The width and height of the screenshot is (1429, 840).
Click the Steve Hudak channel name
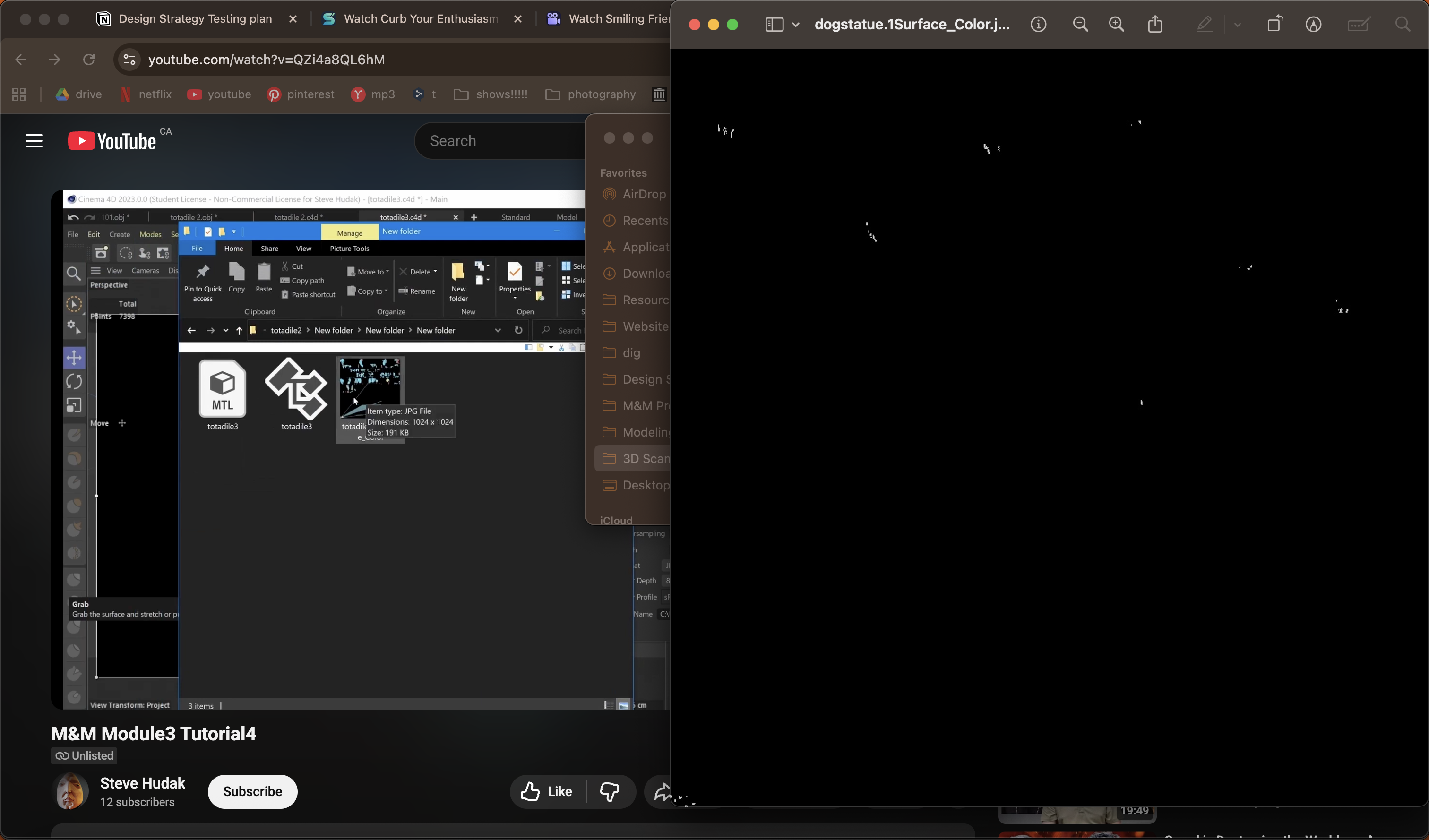pyautogui.click(x=143, y=783)
